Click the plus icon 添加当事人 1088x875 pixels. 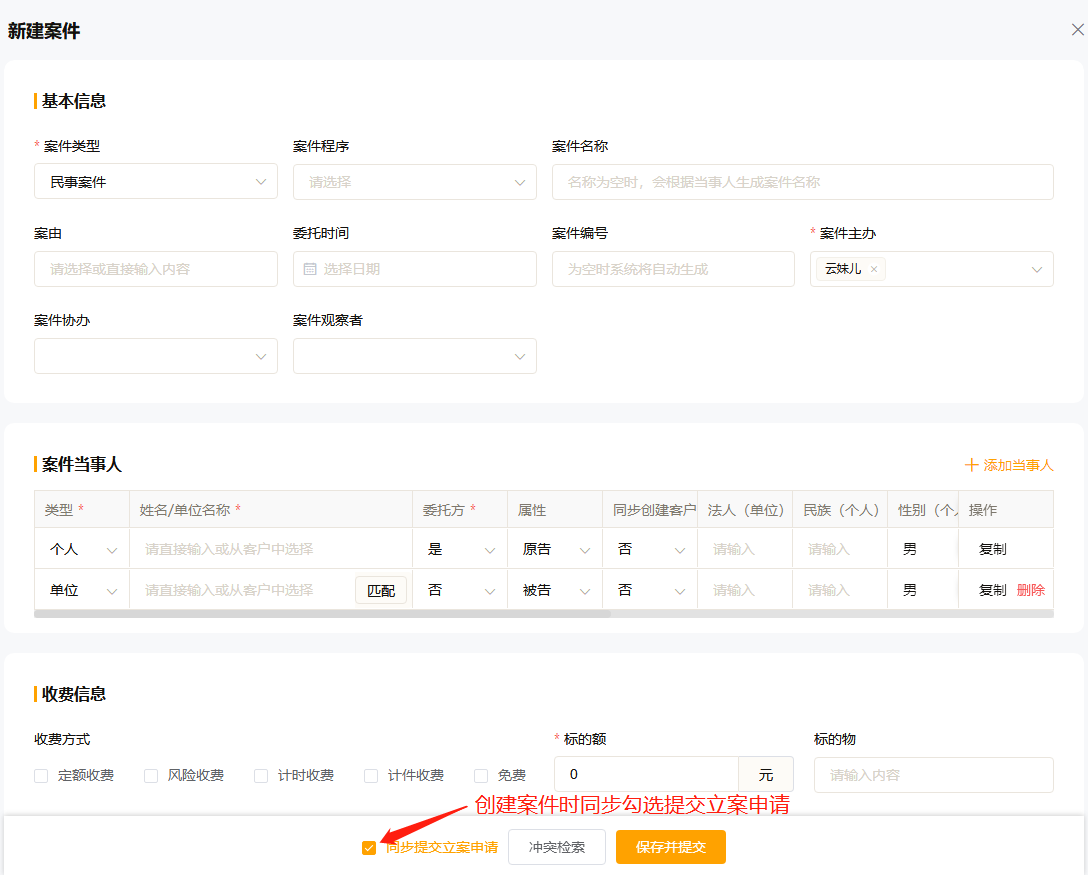pyautogui.click(x=971, y=465)
